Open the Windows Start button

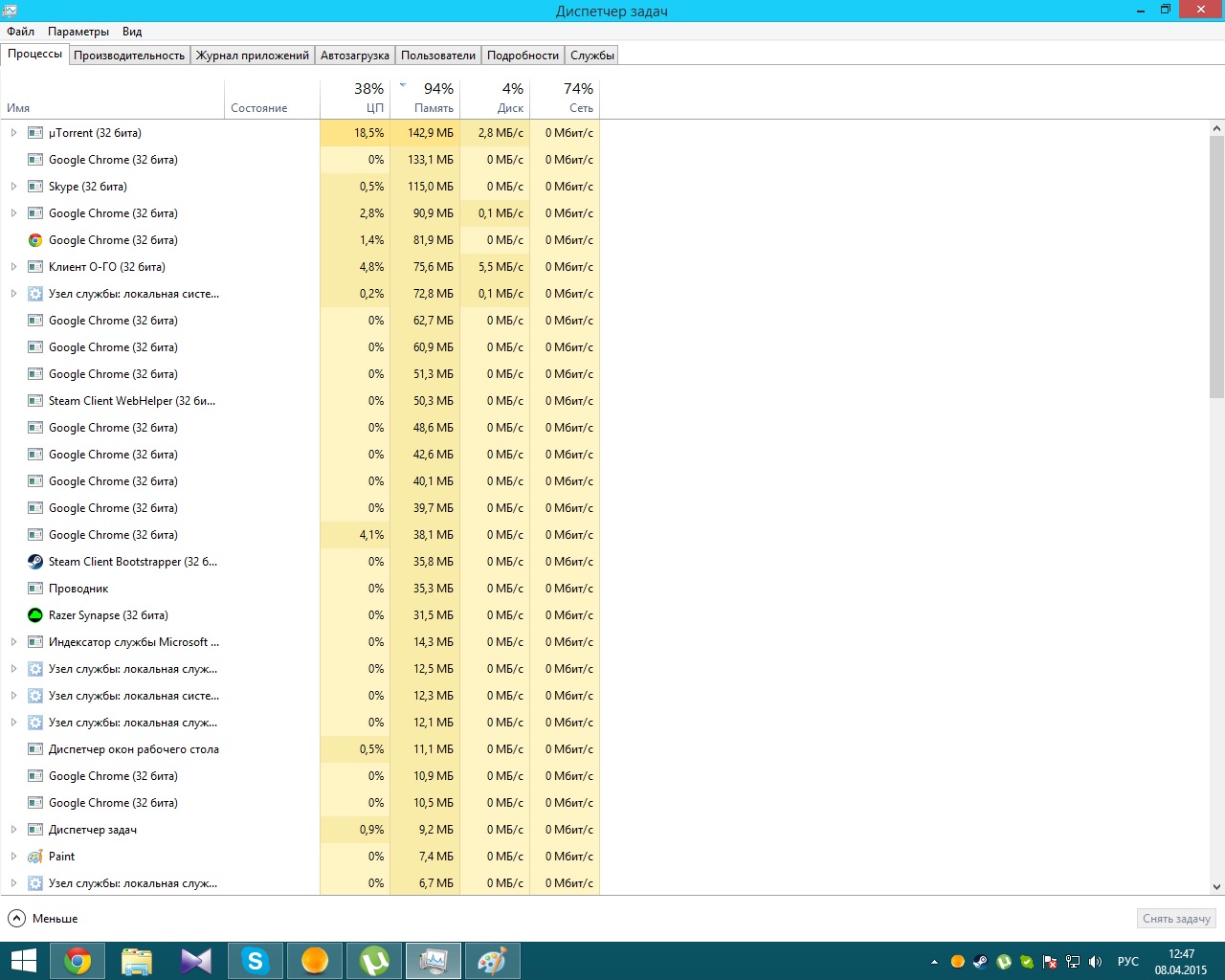23,961
